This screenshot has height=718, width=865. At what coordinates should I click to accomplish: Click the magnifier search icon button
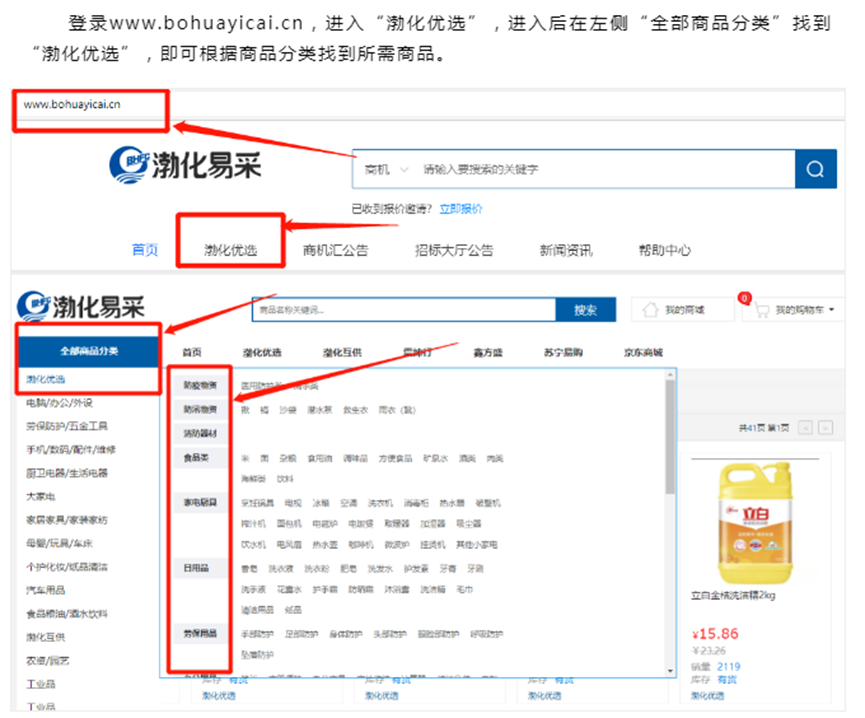click(815, 169)
